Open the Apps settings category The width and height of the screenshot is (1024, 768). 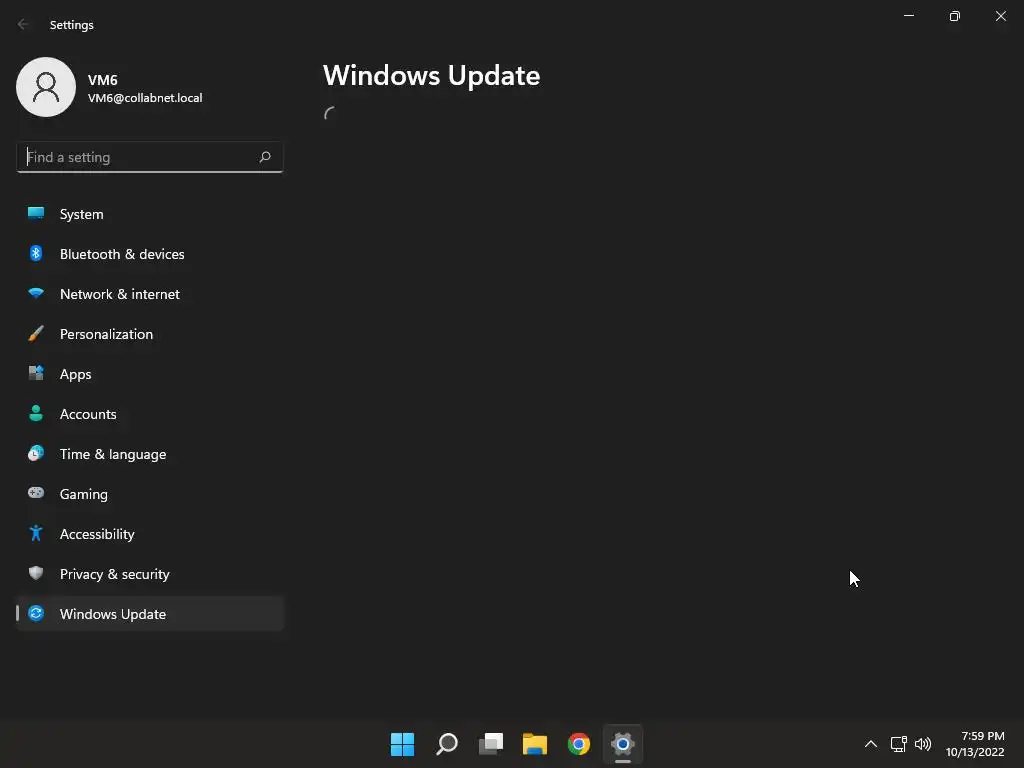(x=150, y=374)
